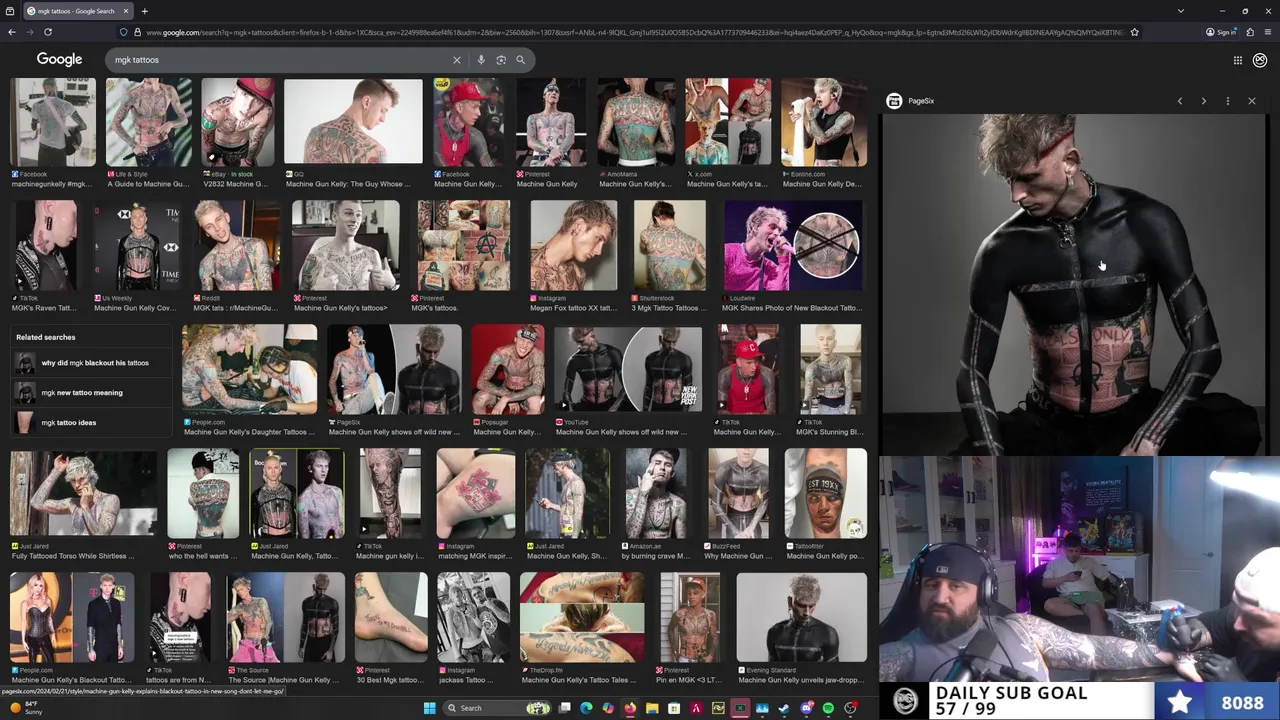This screenshot has height=720, width=1280.
Task: Click the browser address bar URL
Action: point(630,32)
